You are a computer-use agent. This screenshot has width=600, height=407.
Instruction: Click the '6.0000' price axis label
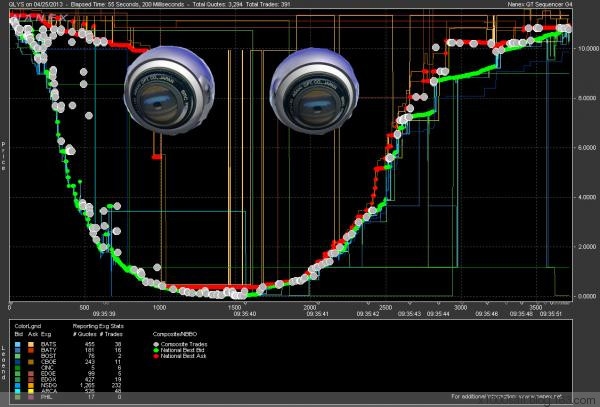click(587, 148)
